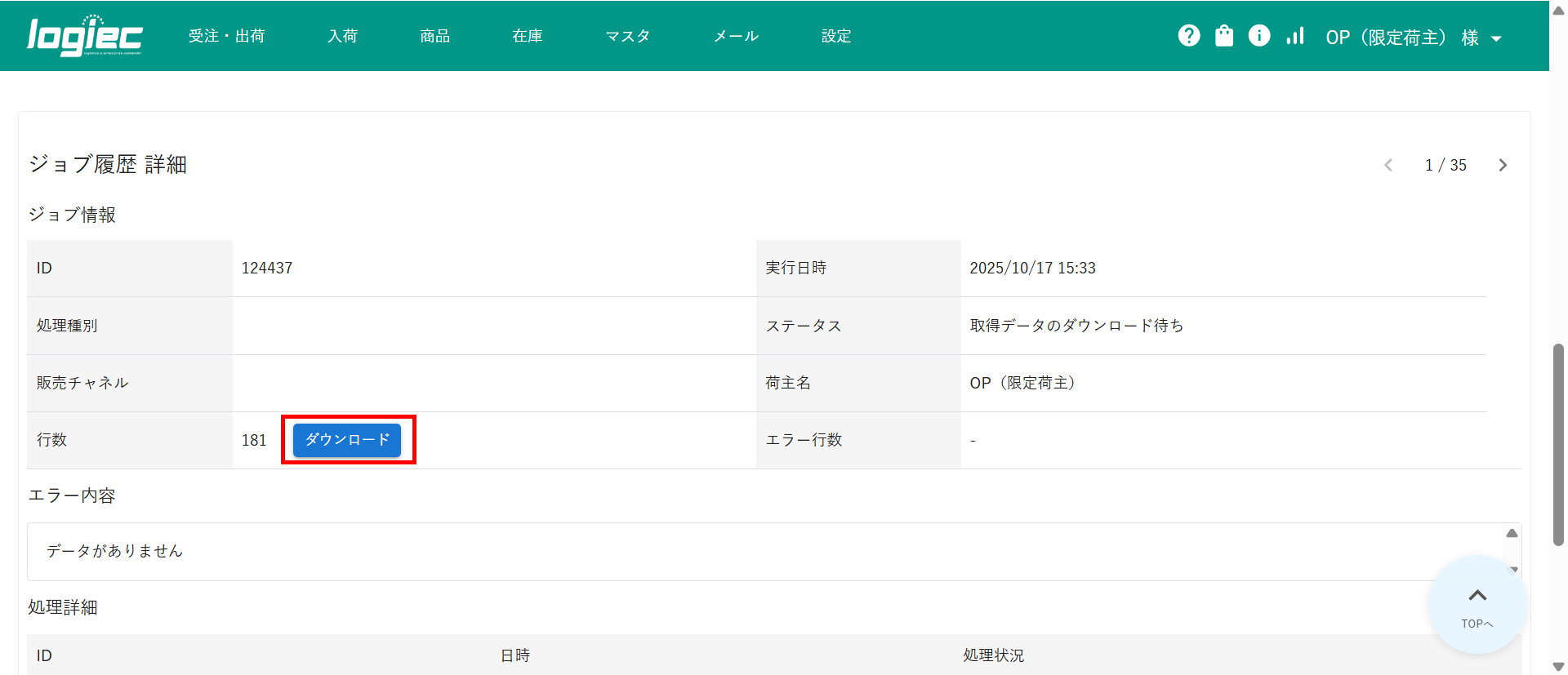Open the 在庫 menu
The height and width of the screenshot is (675, 1568).
coord(527,36)
